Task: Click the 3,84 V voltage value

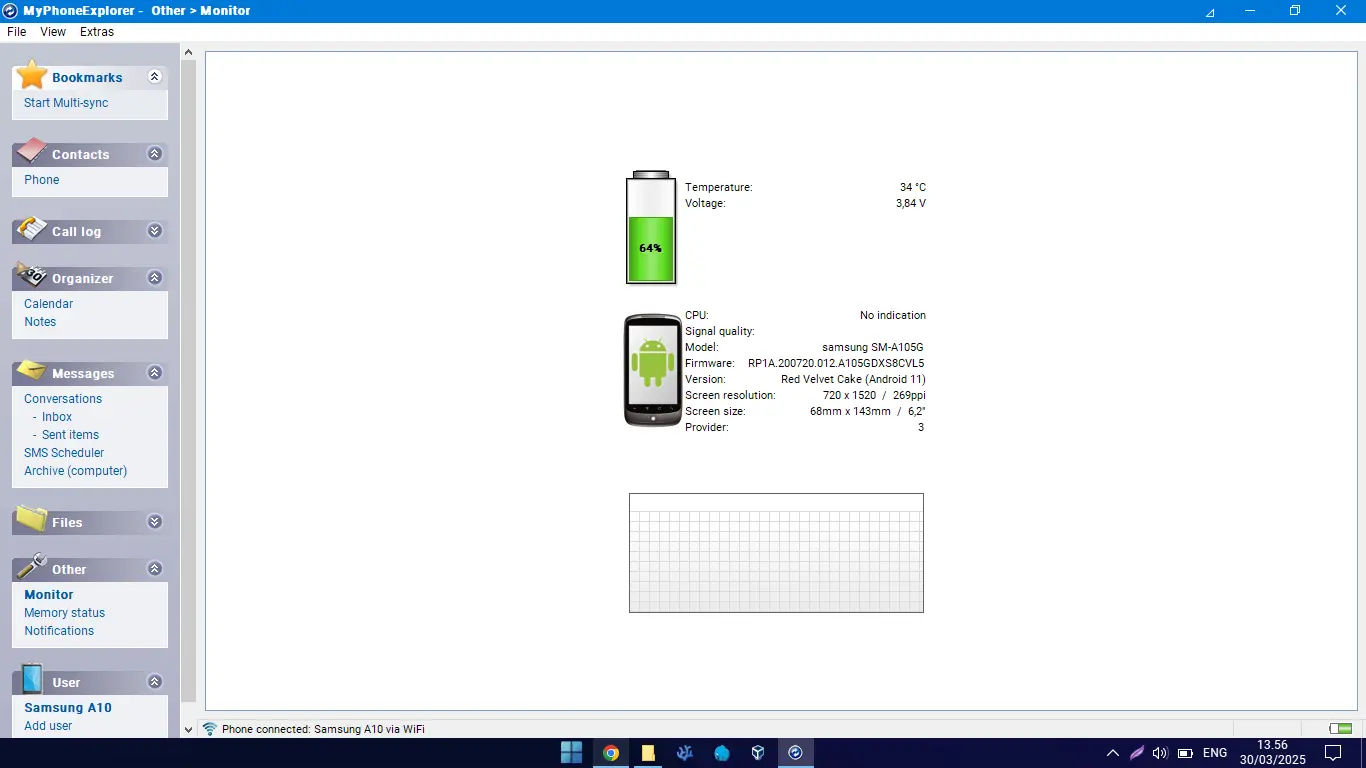Action: coord(911,203)
